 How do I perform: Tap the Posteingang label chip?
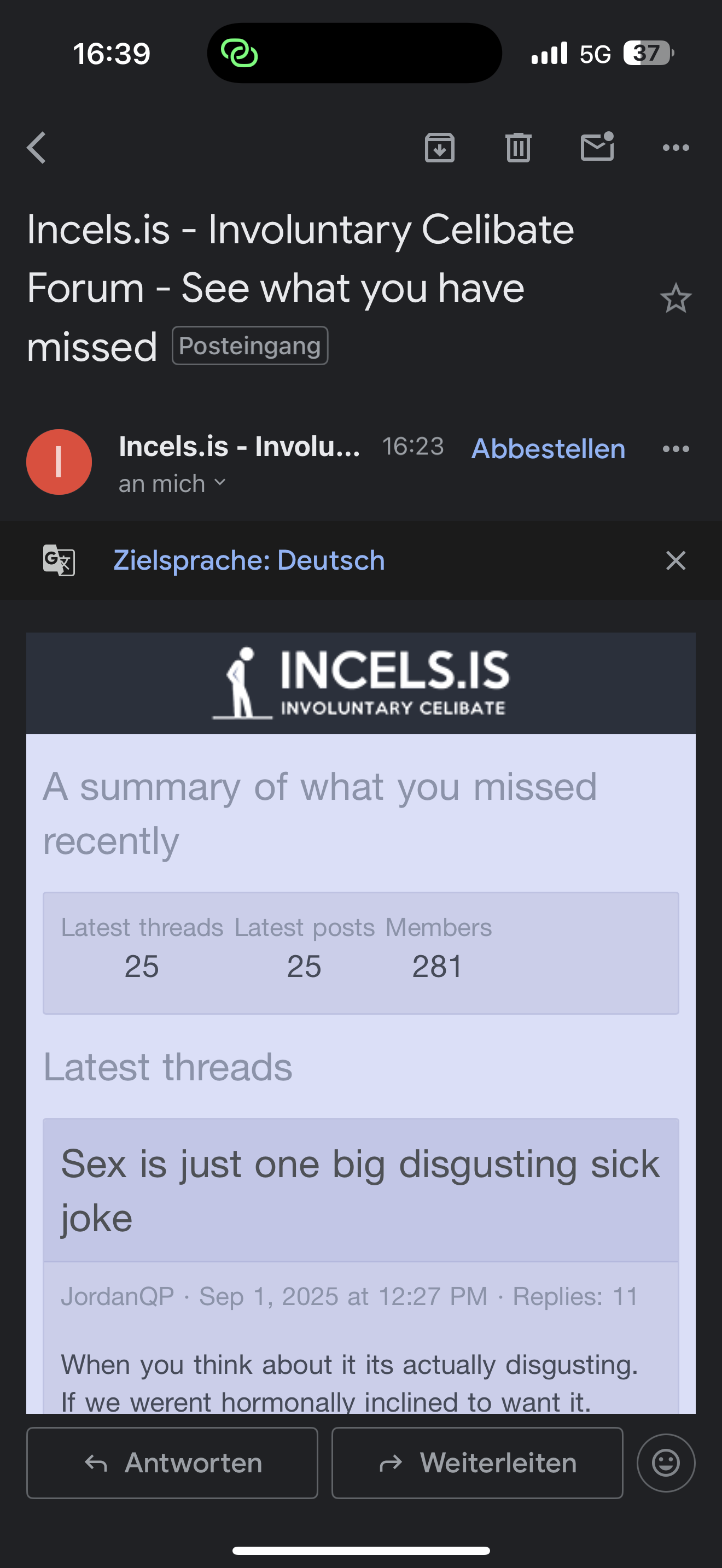click(250, 346)
